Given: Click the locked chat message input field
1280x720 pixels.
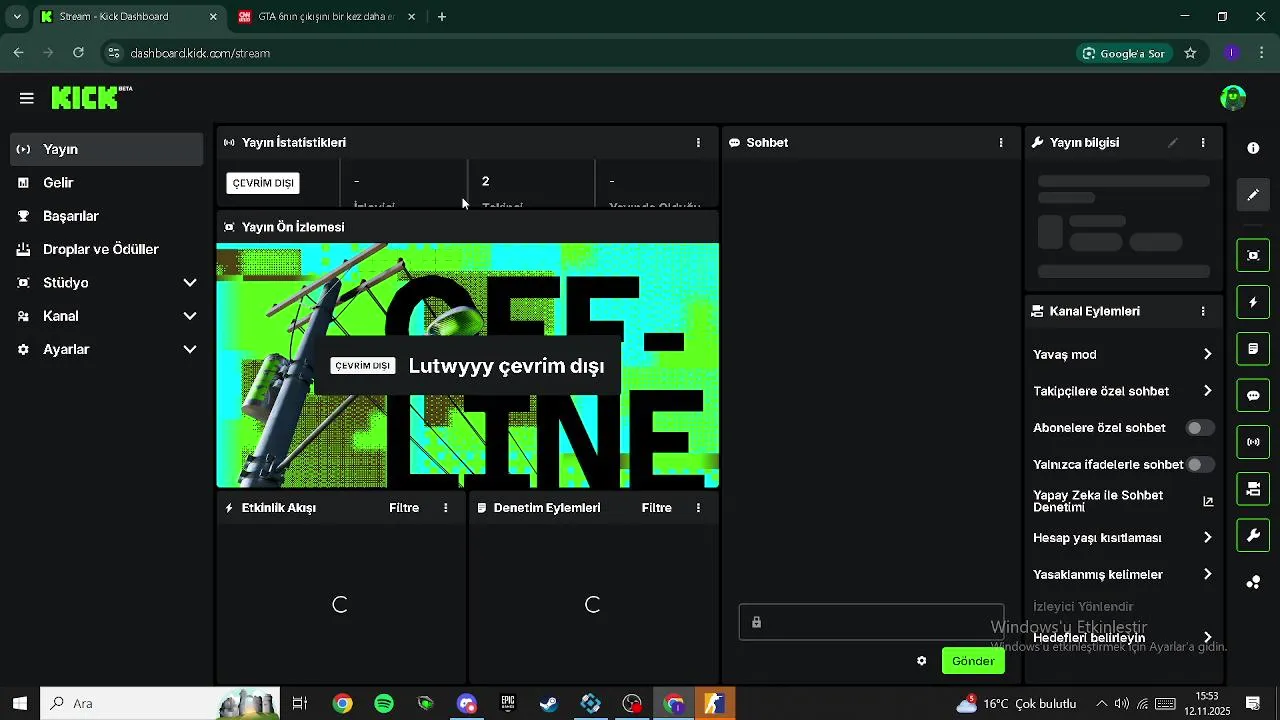Looking at the screenshot, I should coord(871,622).
